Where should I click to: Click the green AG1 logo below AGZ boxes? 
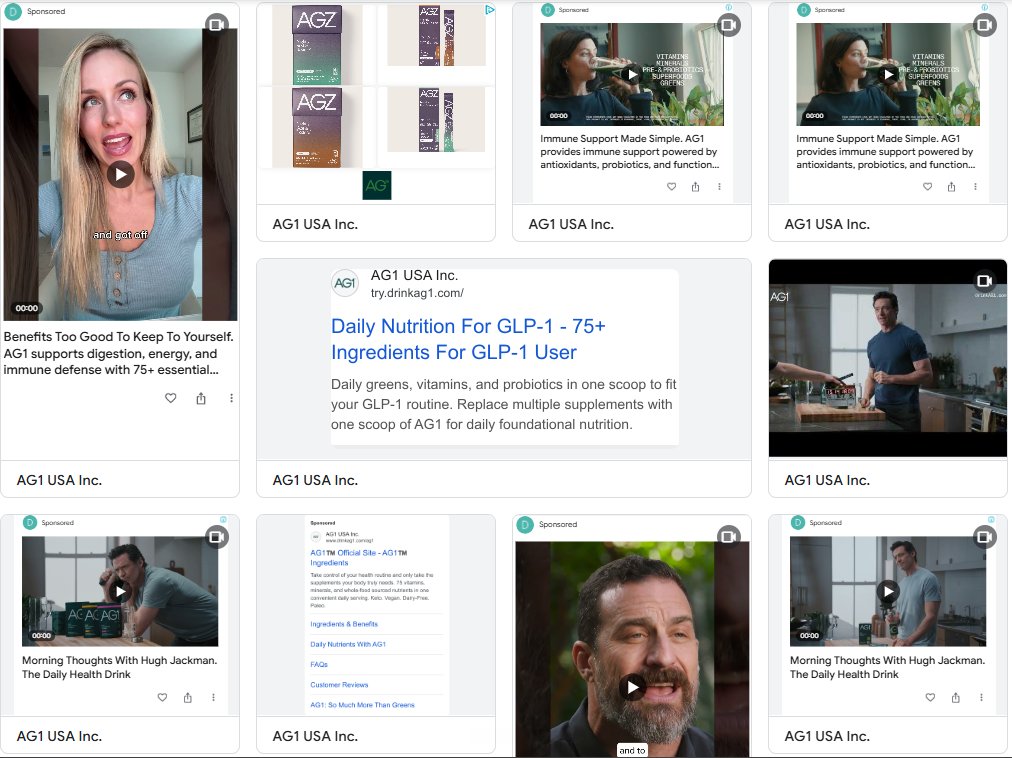pos(377,186)
